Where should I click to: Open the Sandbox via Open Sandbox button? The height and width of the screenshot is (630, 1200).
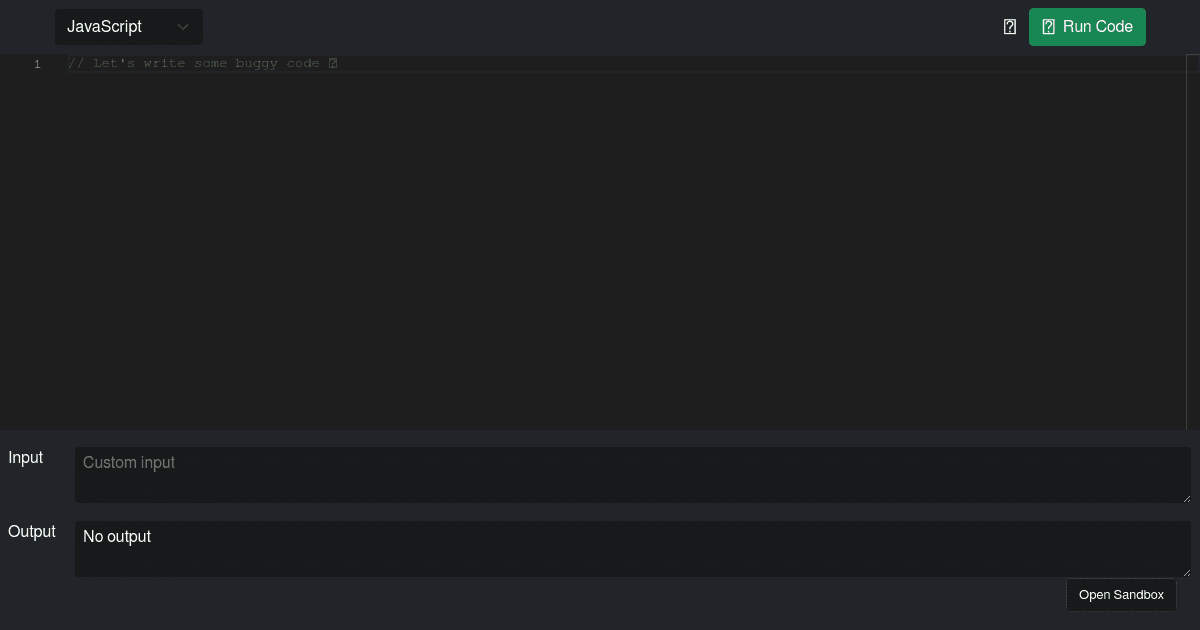(1121, 595)
